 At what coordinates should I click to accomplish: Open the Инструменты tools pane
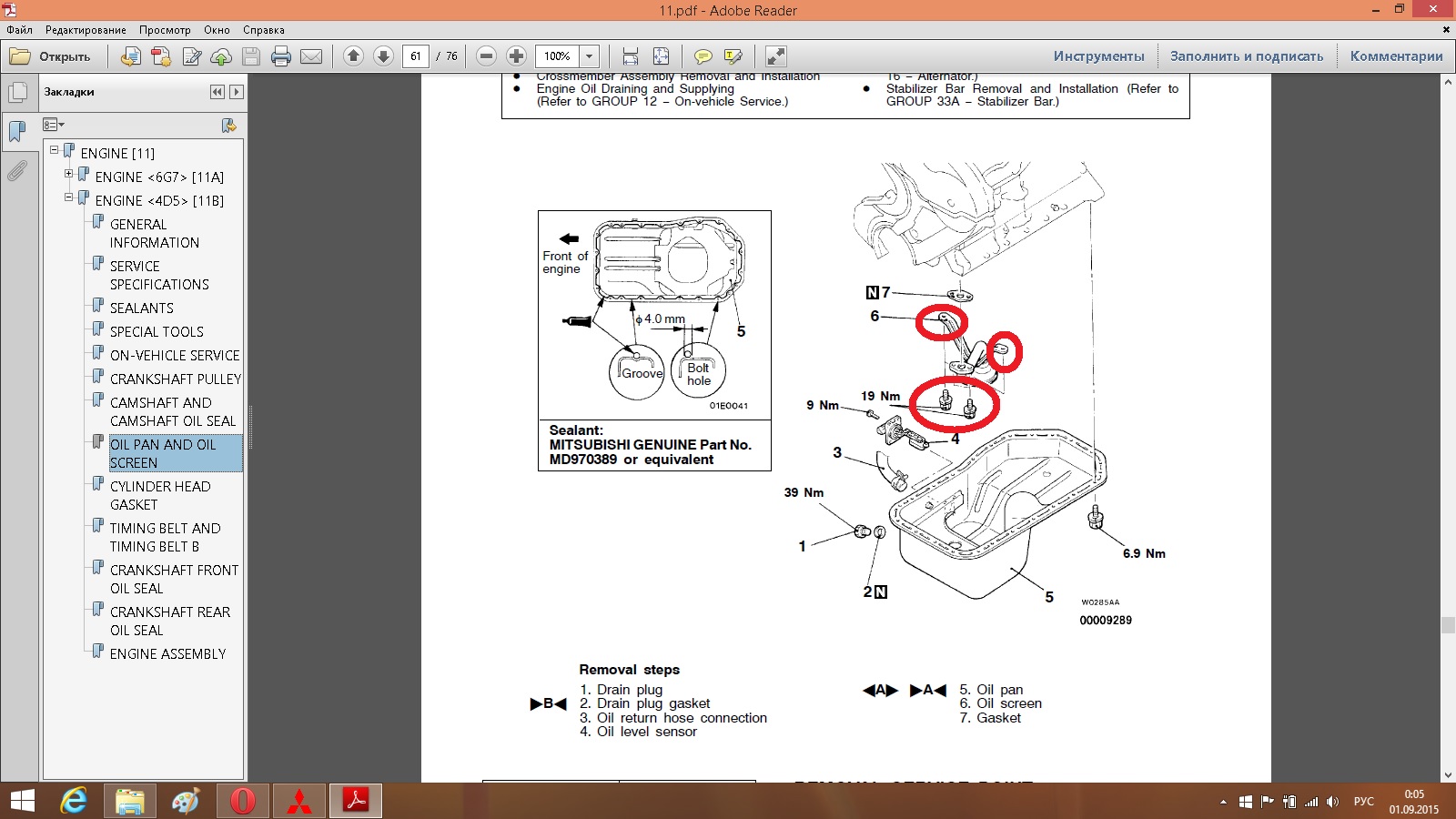1099,56
